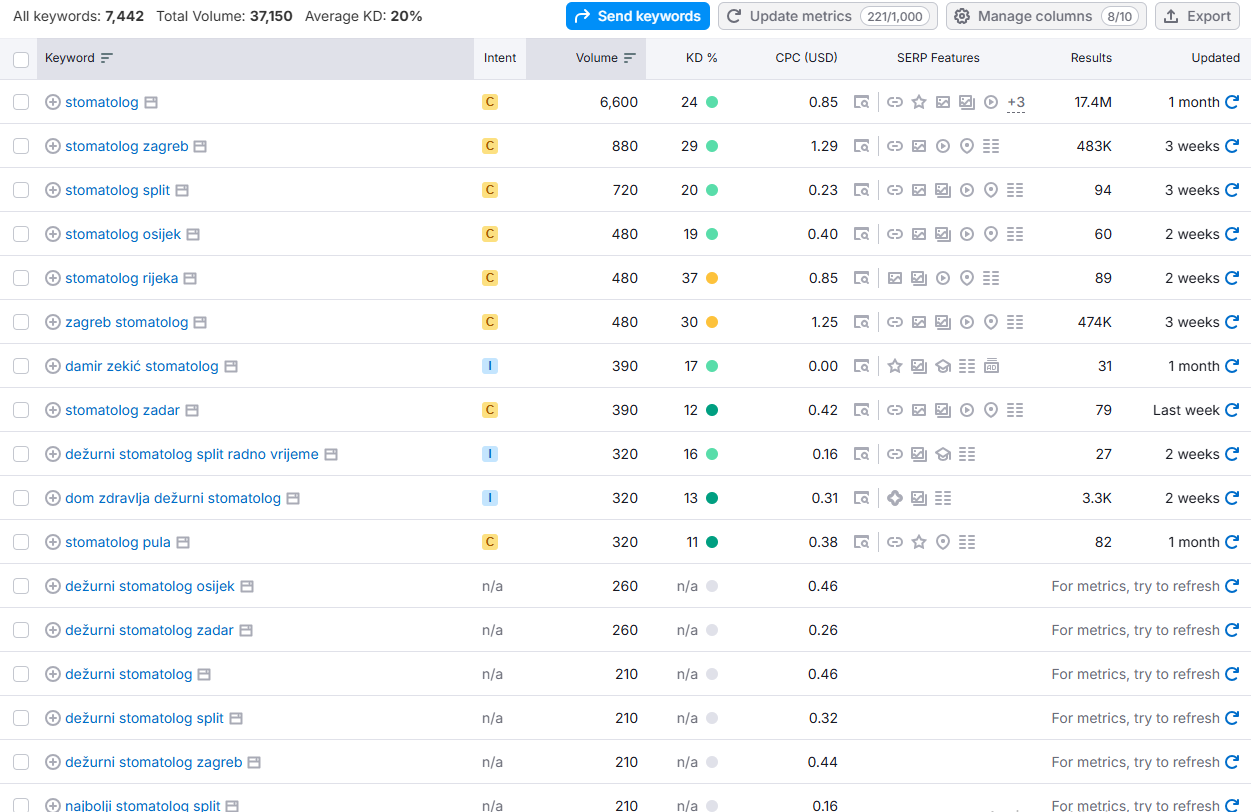Viewport: 1251px width, 812px height.
Task: Refresh metrics for the stomatolog row
Action: (x=1232, y=102)
